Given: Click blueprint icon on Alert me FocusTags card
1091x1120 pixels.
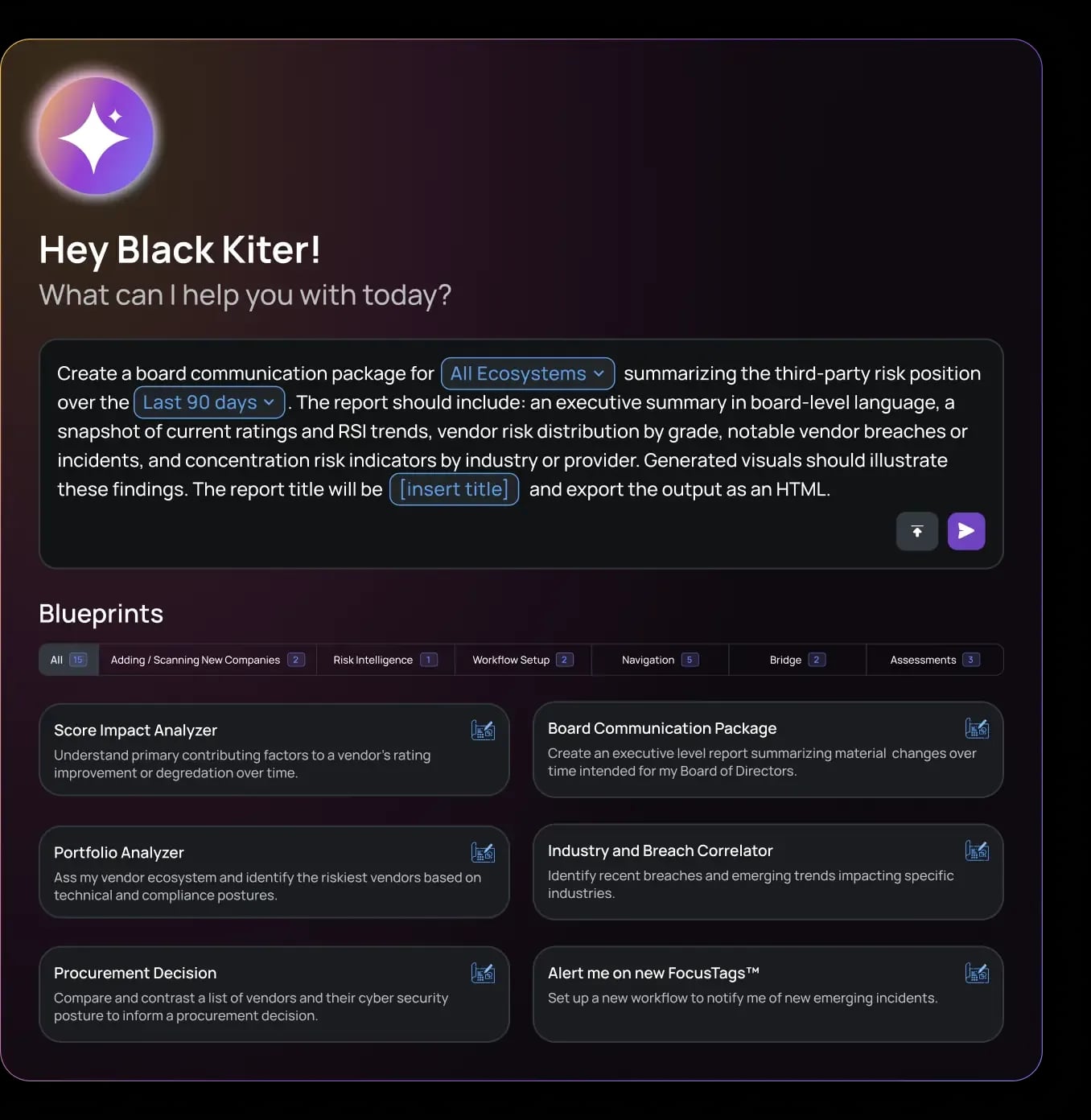Looking at the screenshot, I should click(x=977, y=973).
